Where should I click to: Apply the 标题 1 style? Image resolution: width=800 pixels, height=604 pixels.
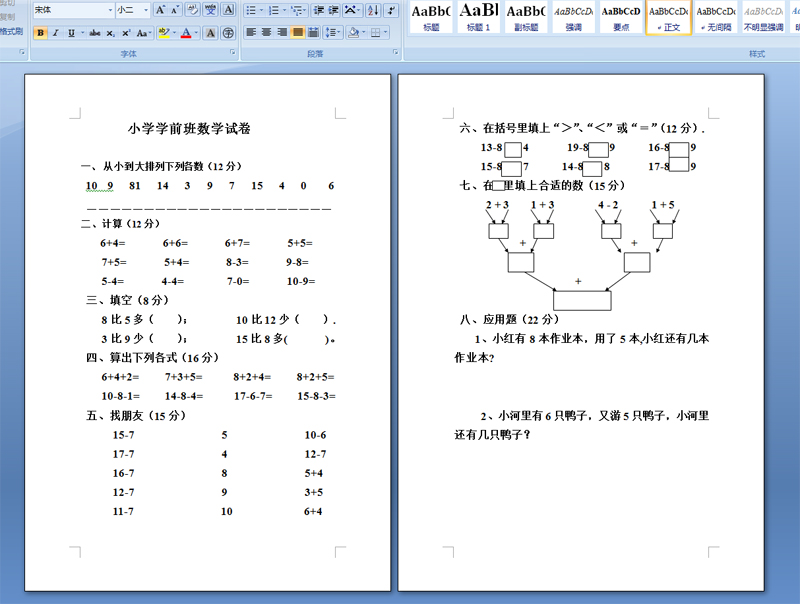point(479,17)
